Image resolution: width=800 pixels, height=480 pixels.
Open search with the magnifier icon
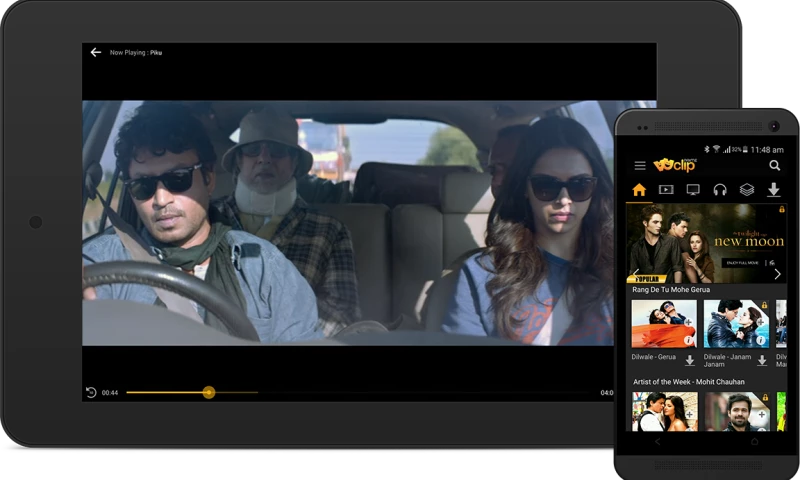pyautogui.click(x=774, y=166)
